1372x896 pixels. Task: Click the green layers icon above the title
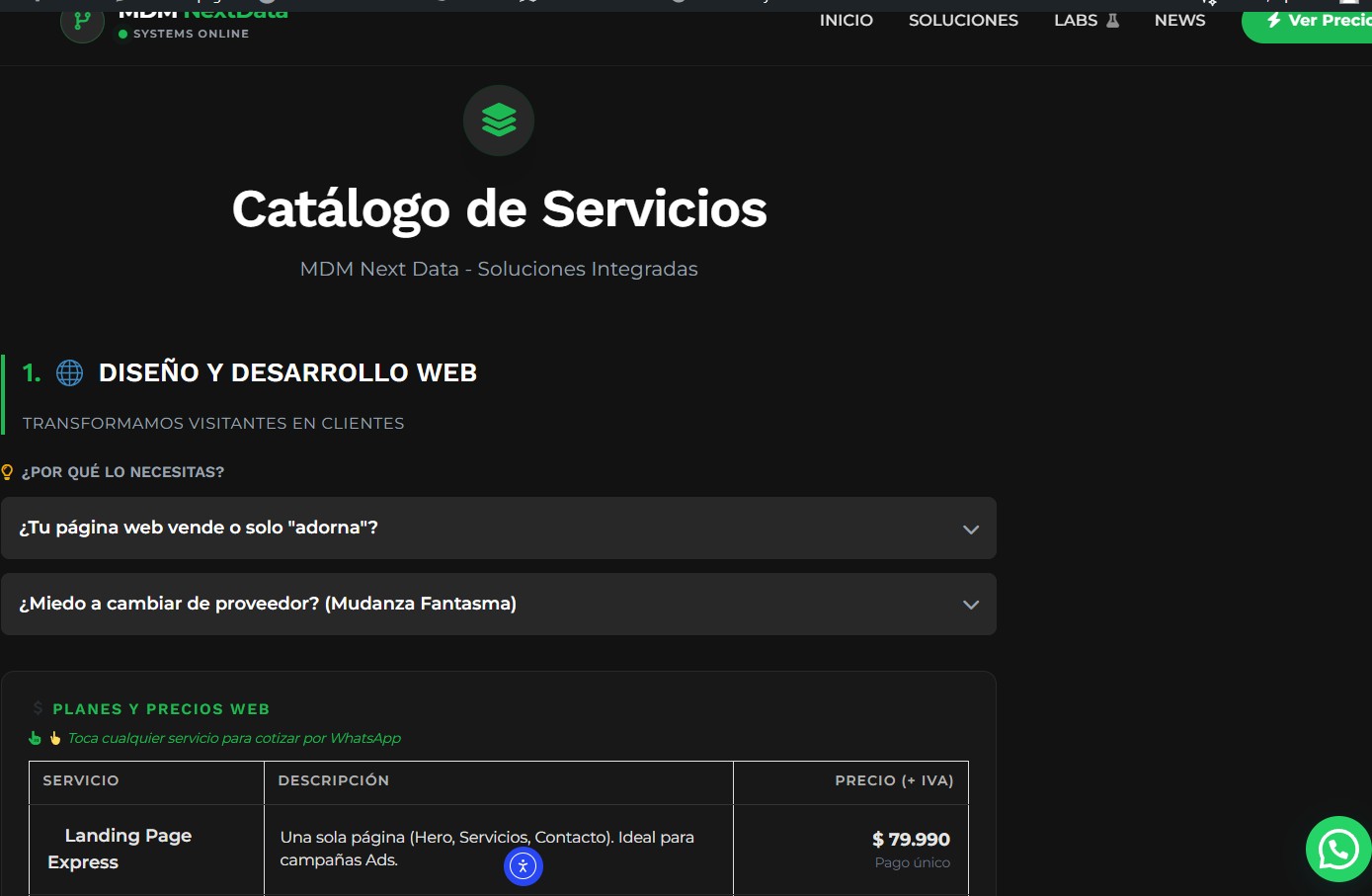point(499,121)
